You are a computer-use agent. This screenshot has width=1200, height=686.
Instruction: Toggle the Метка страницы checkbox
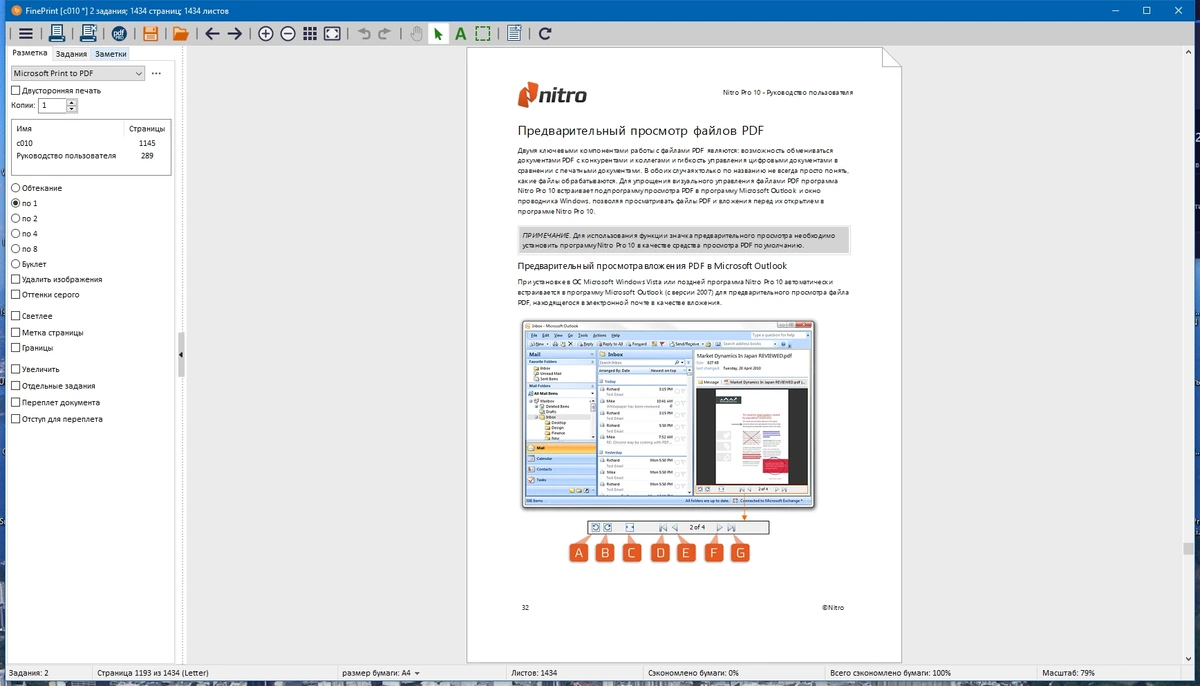point(15,332)
